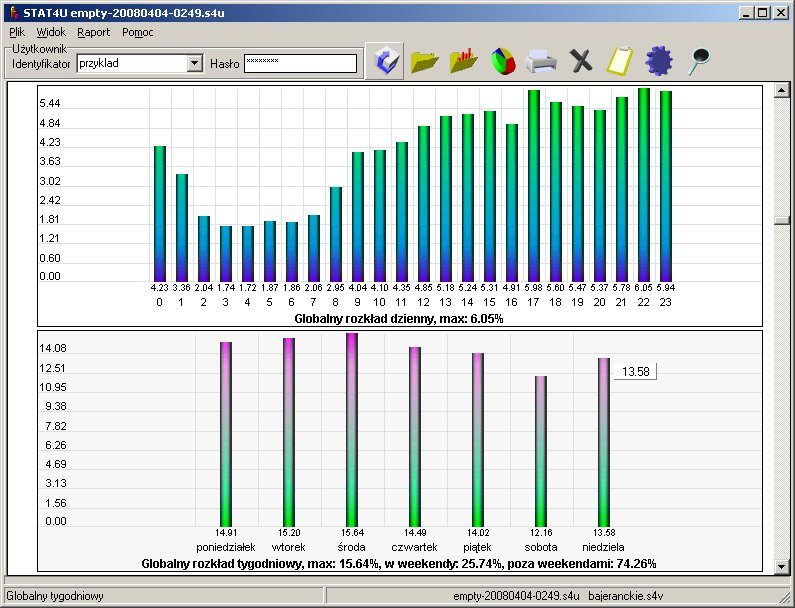
Task: Click the hour 12 label on daily axis
Action: tap(423, 302)
